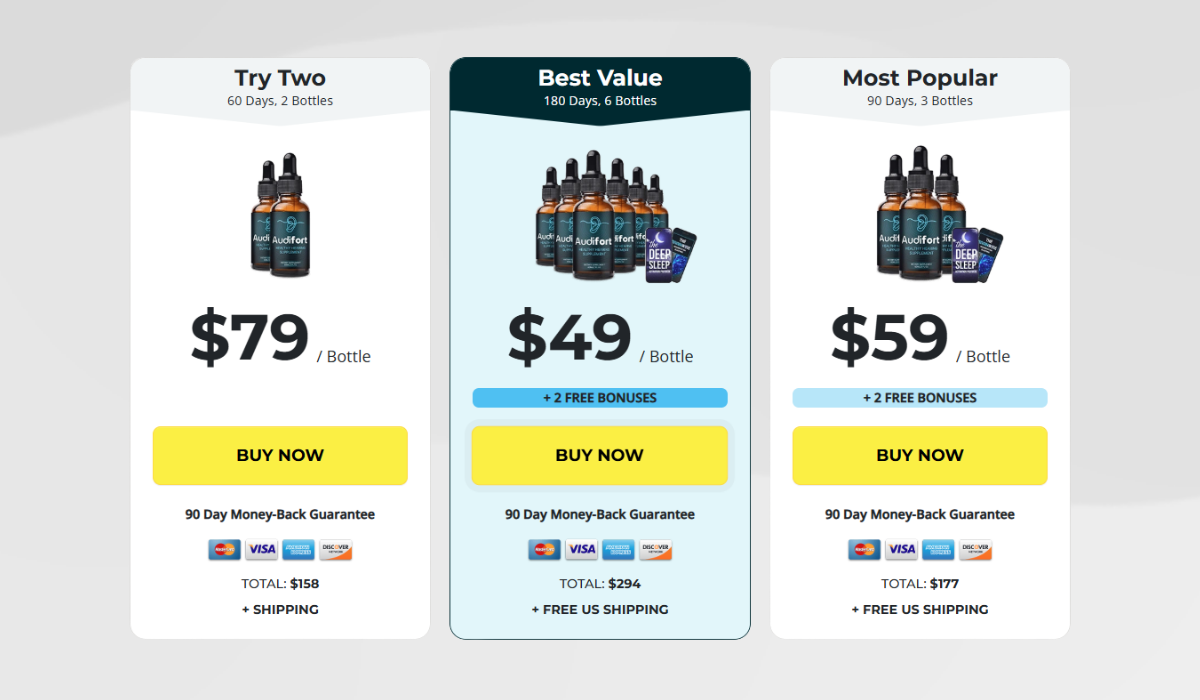Click Visa icon in Try Two card
Screen dimensions: 1200x700
(x=262, y=549)
